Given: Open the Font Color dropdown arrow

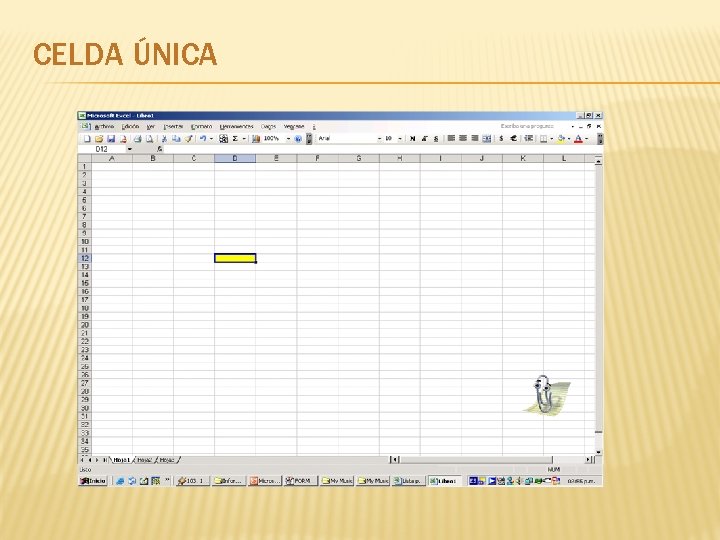Looking at the screenshot, I should tap(587, 139).
